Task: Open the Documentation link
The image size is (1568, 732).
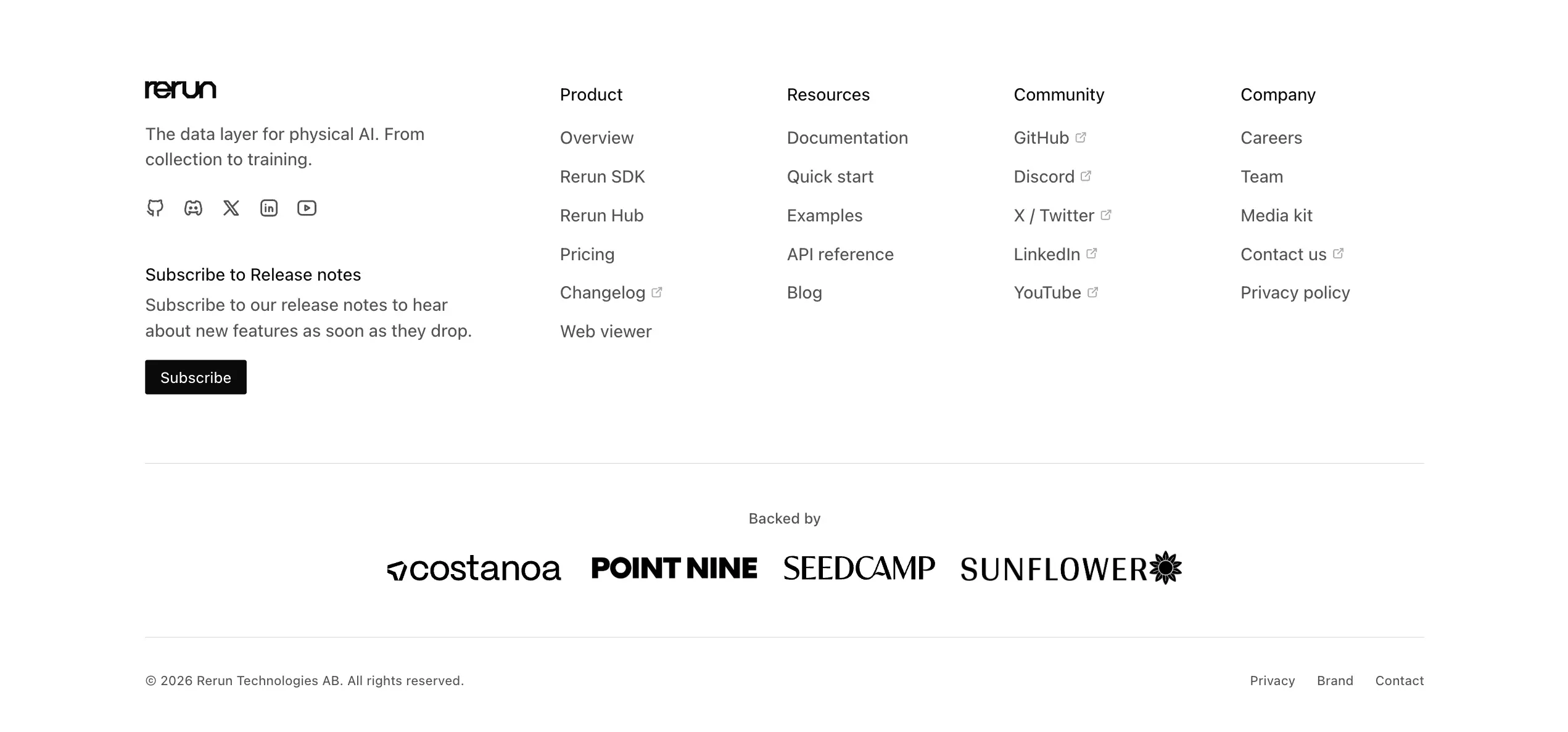Action: coord(847,138)
